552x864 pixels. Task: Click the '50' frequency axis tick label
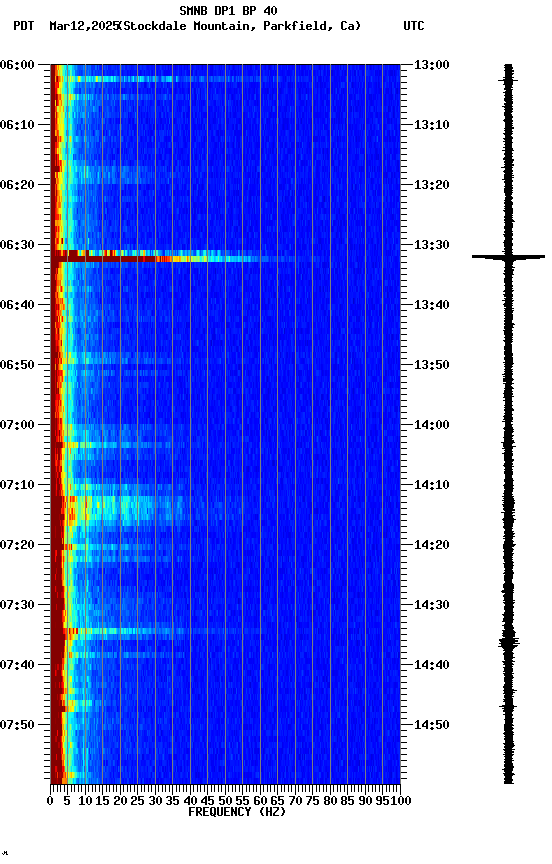pos(225,802)
